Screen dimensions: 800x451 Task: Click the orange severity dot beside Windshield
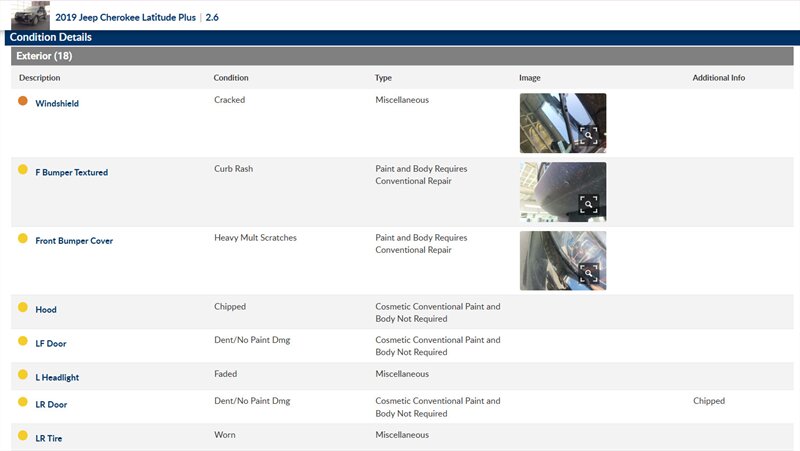22,101
